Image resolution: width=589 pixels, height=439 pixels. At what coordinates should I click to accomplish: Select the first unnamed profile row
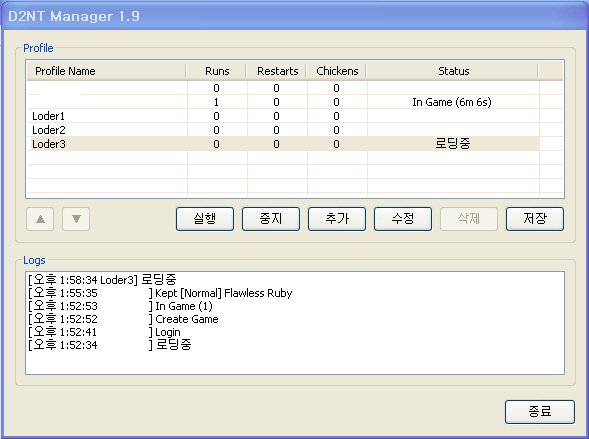click(x=283, y=88)
